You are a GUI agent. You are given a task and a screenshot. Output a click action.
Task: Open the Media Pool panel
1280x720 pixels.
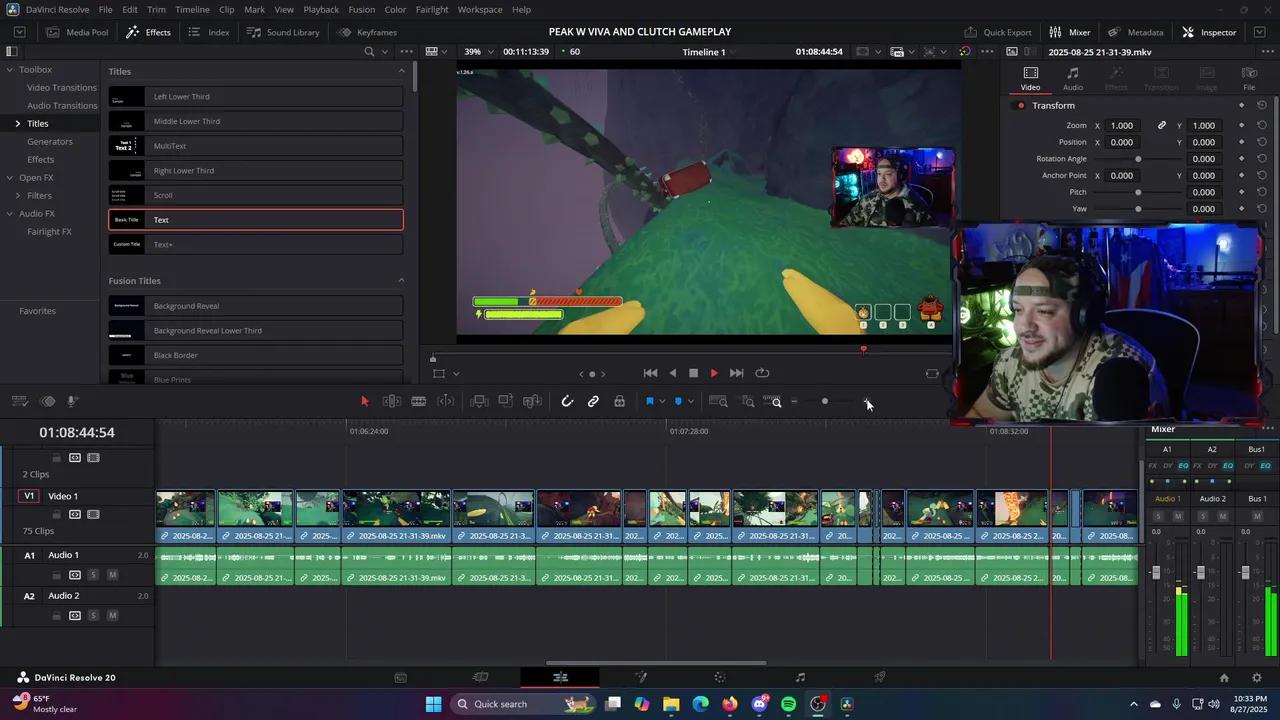(77, 32)
